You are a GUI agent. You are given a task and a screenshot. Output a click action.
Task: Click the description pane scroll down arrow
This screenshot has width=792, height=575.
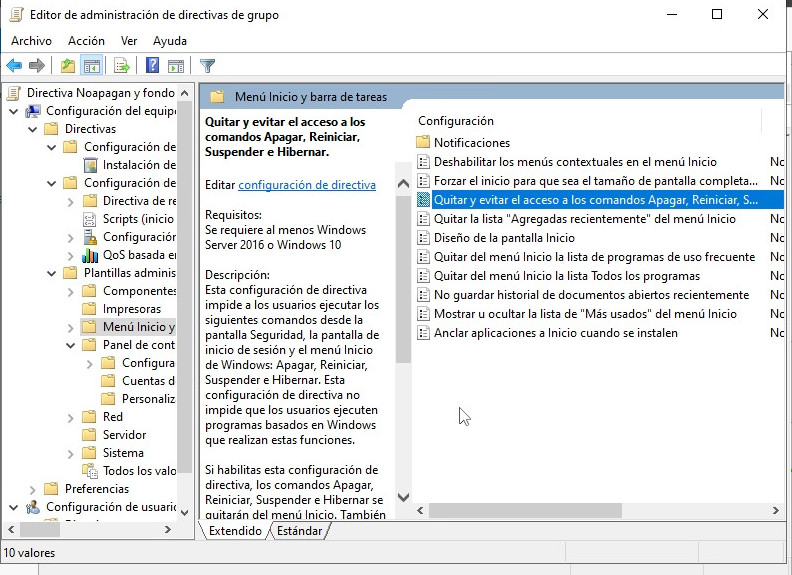click(x=404, y=497)
